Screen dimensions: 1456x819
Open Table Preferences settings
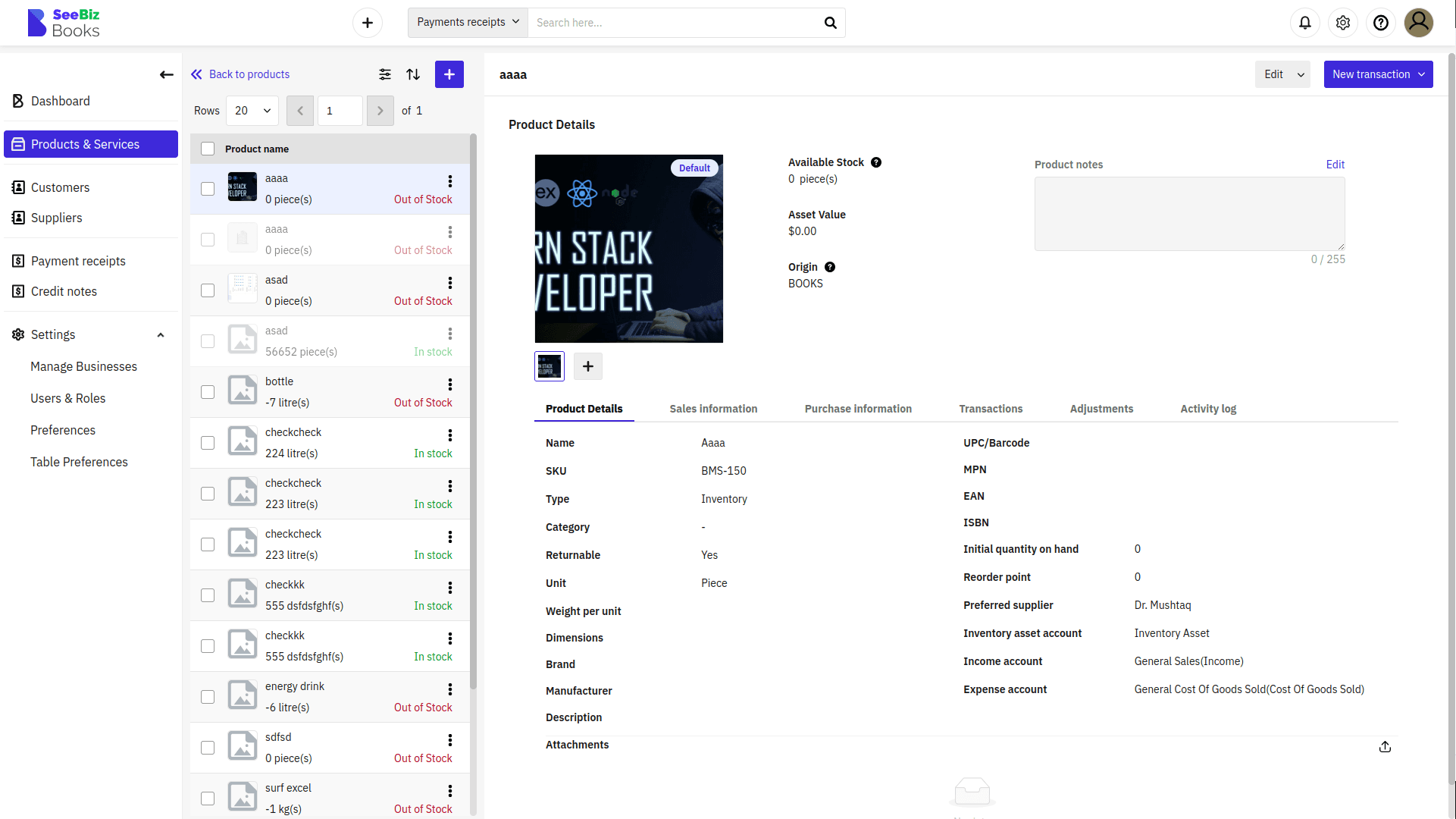pyautogui.click(x=79, y=462)
